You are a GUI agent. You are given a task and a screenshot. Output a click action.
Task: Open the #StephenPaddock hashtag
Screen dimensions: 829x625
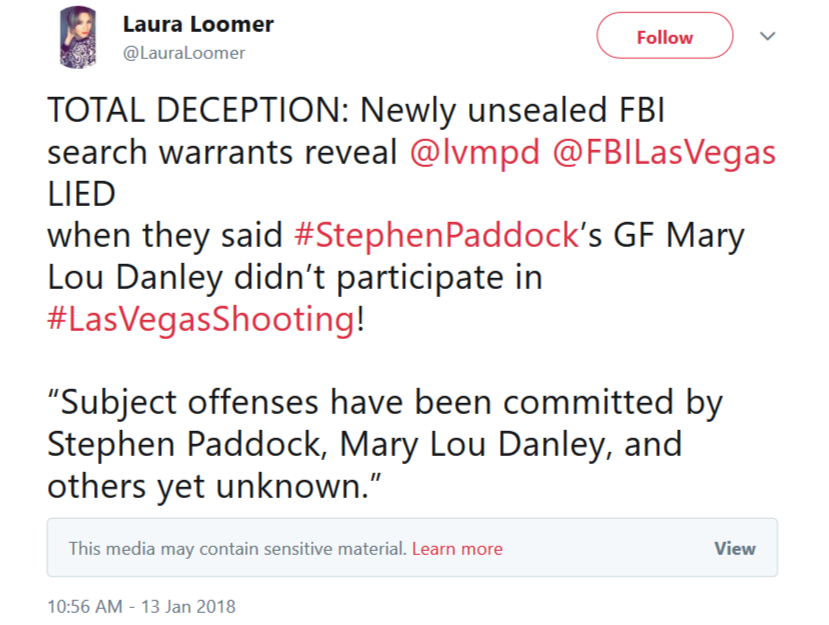point(437,236)
